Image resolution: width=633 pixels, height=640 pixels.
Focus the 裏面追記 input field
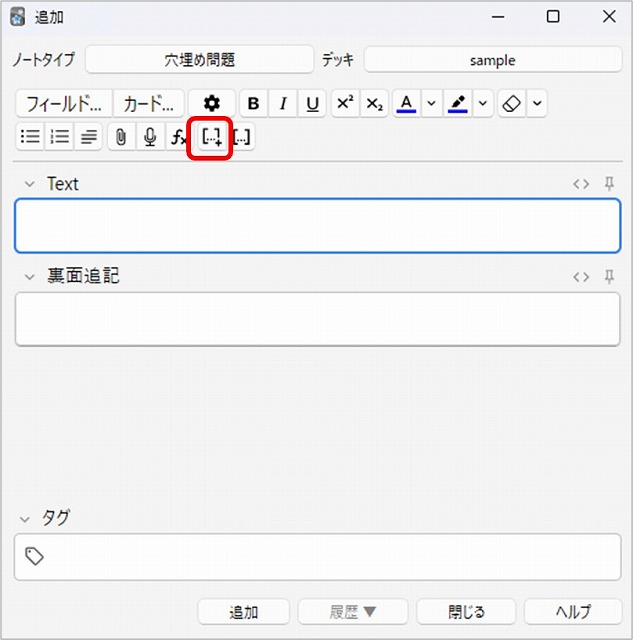coord(318,319)
